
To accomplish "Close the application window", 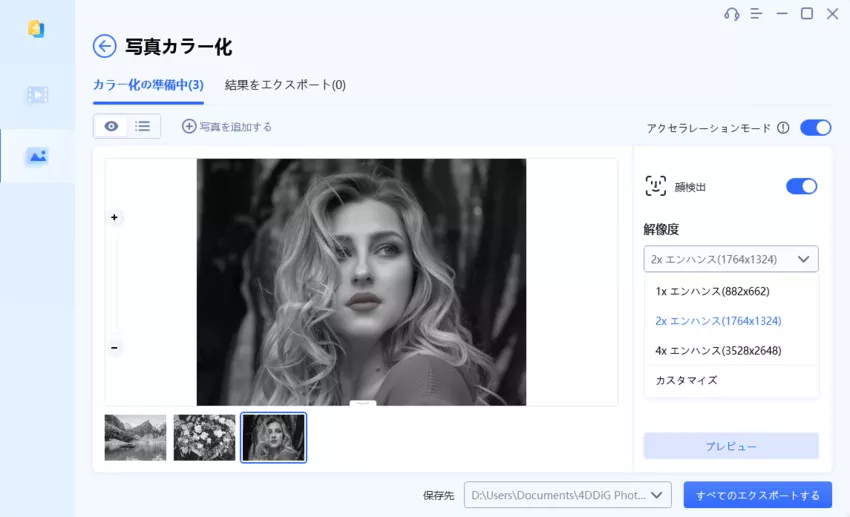I will [832, 14].
